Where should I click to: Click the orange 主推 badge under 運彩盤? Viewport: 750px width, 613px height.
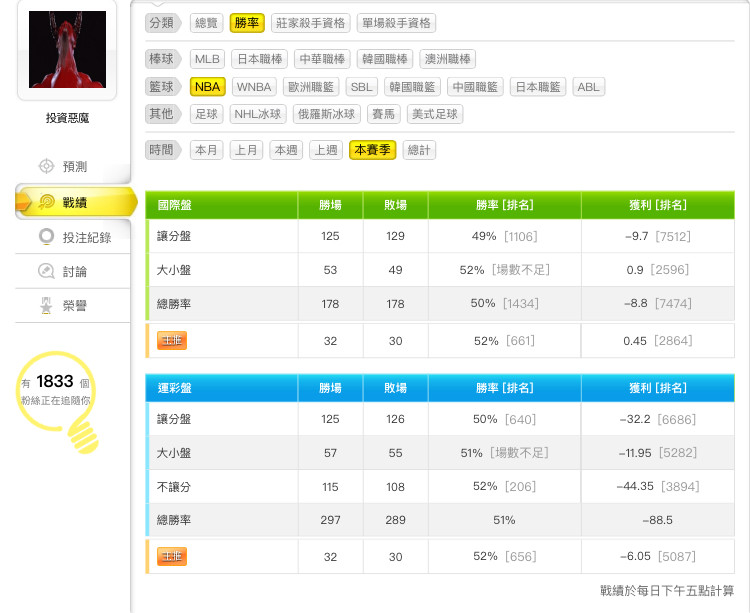(172, 556)
